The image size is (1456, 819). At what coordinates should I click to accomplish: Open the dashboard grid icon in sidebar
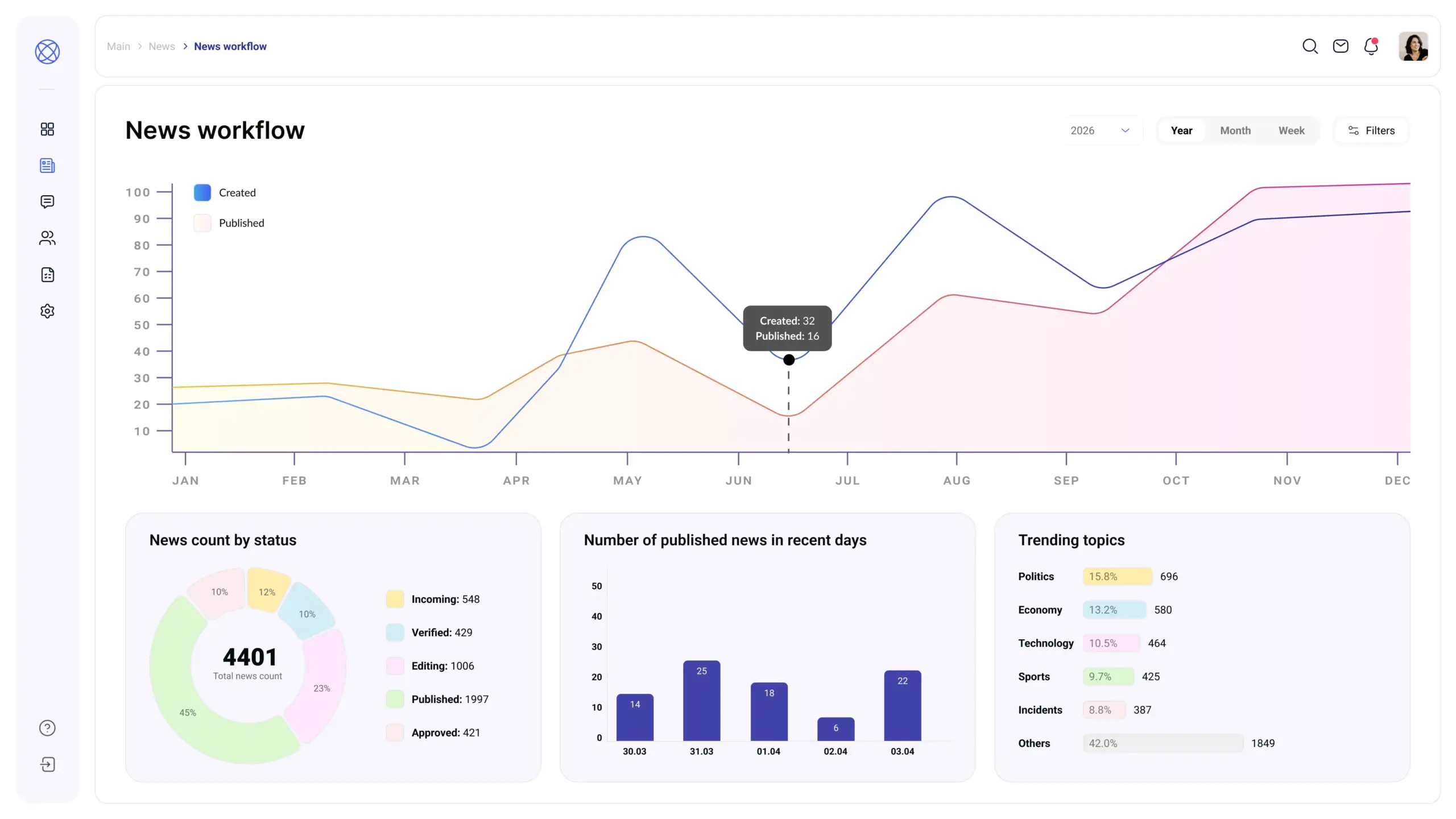(47, 129)
